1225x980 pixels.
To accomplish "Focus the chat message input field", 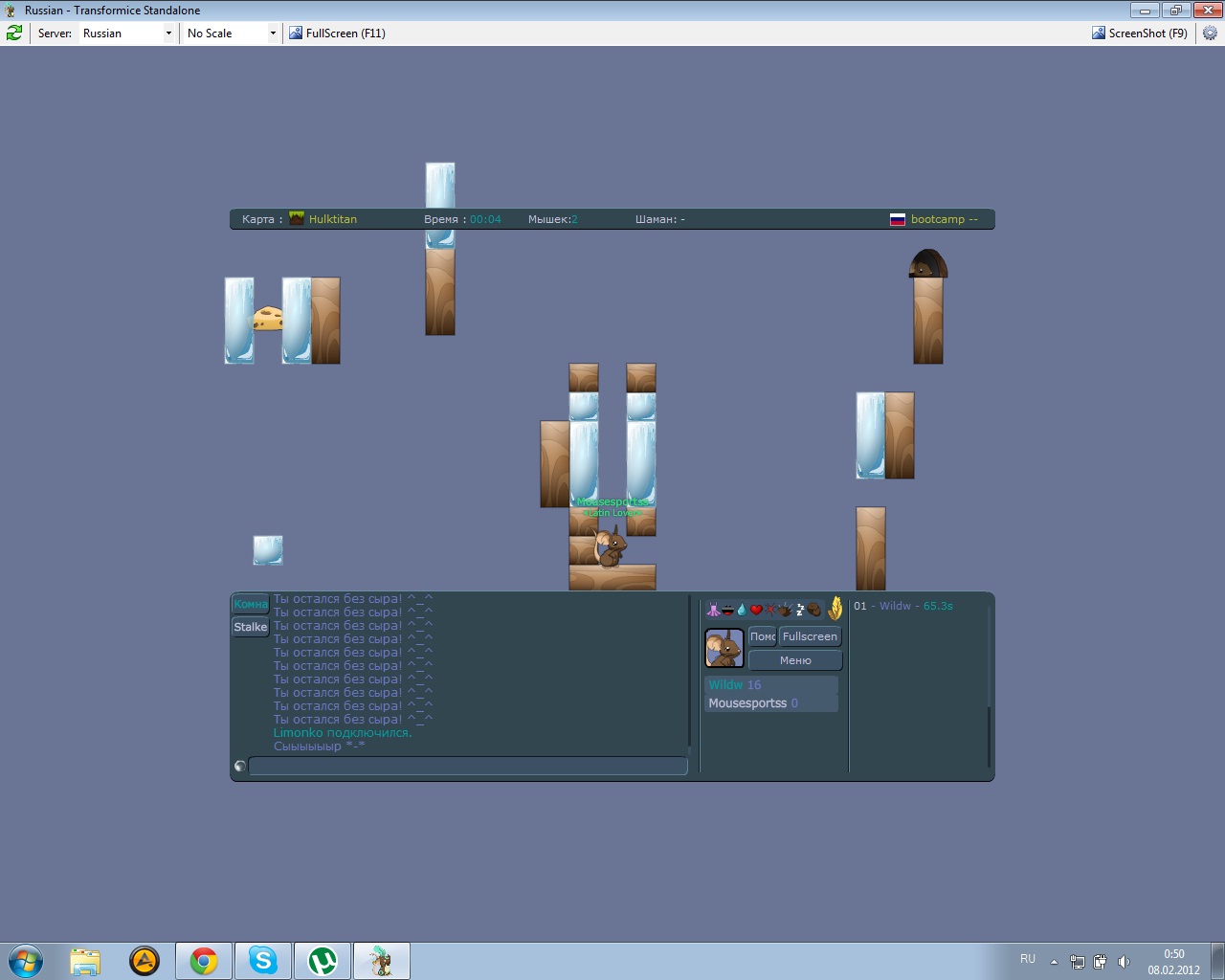I will click(468, 766).
